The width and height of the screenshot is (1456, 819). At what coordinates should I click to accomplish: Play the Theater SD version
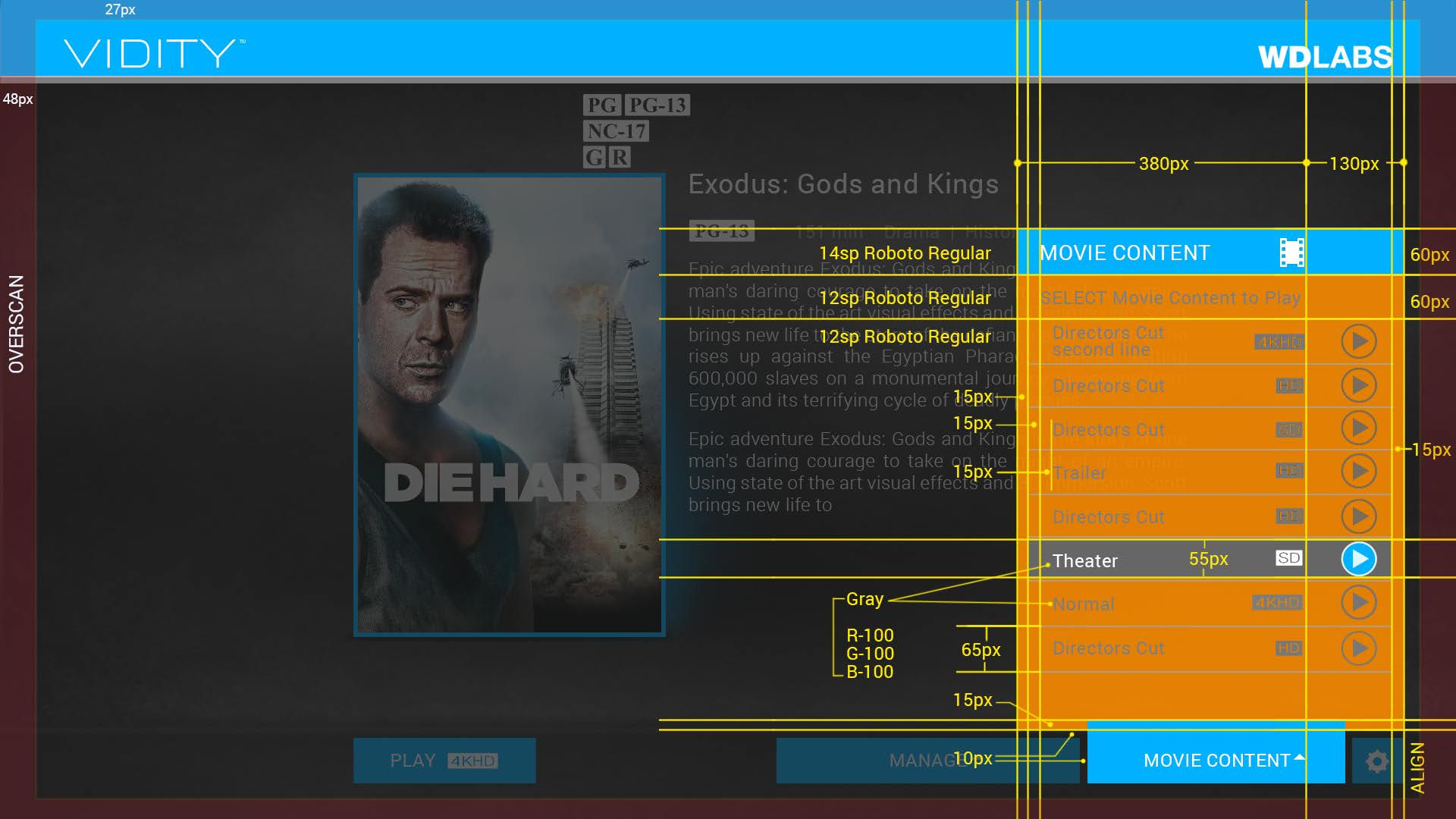pos(1358,559)
